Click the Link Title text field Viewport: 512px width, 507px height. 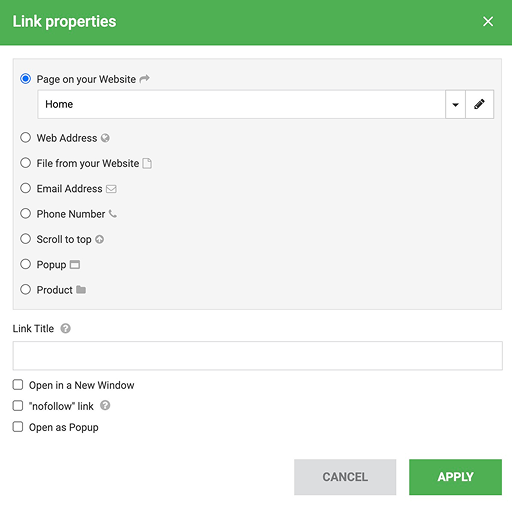click(x=257, y=356)
